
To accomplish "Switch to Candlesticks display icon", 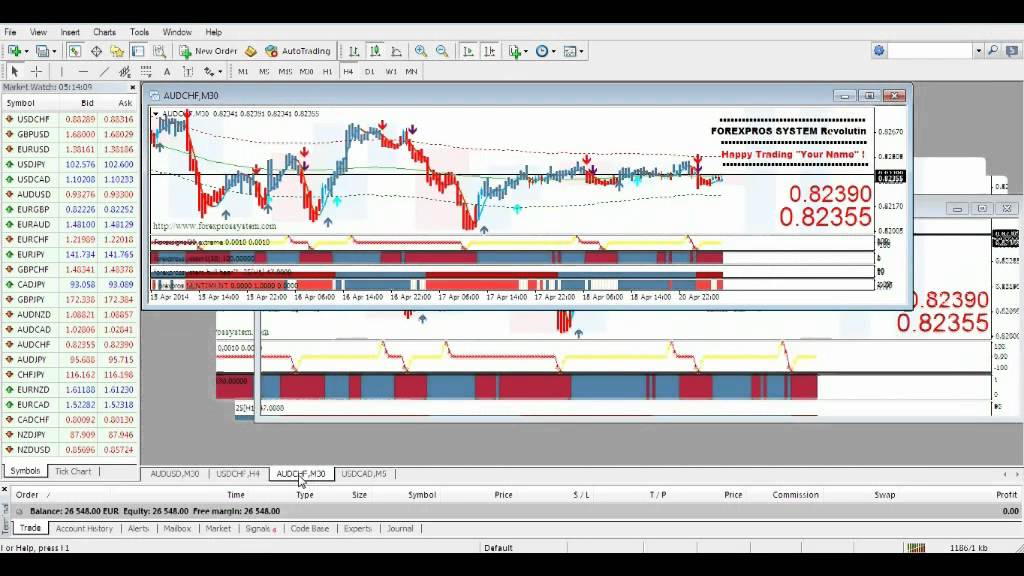I will click(x=375, y=51).
